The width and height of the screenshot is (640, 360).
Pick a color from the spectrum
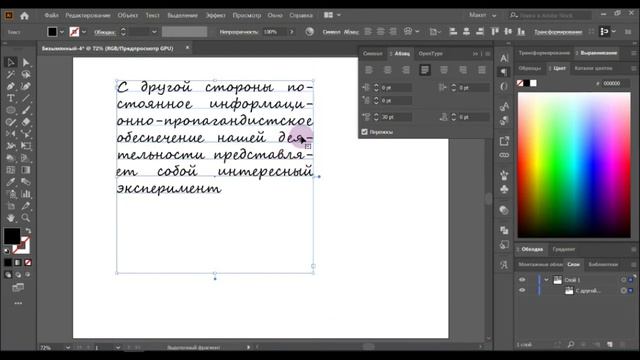point(574,165)
